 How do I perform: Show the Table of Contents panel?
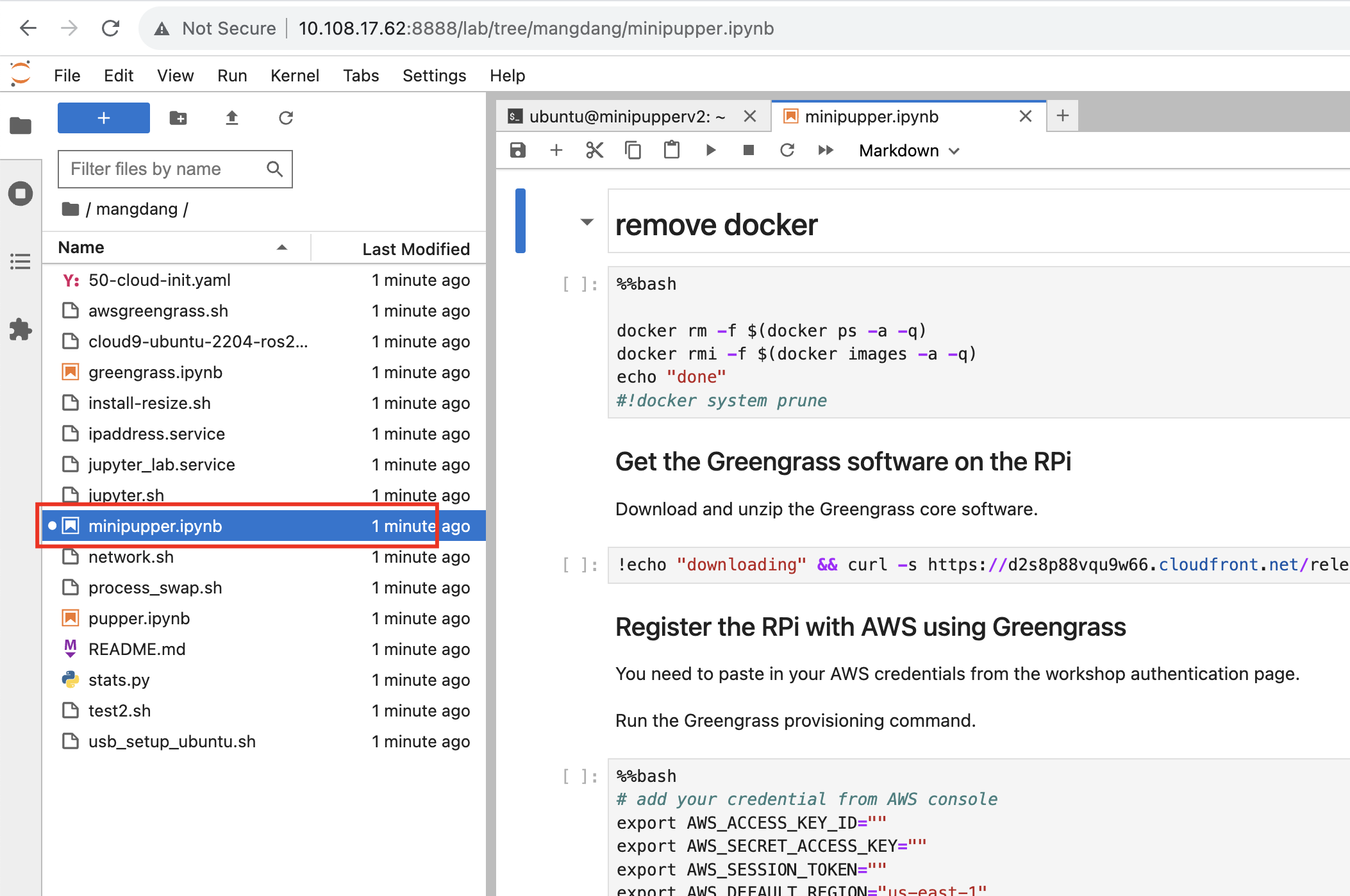tap(21, 261)
